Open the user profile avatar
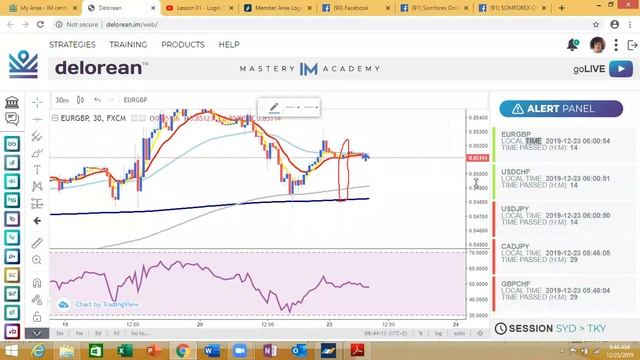 tap(597, 45)
